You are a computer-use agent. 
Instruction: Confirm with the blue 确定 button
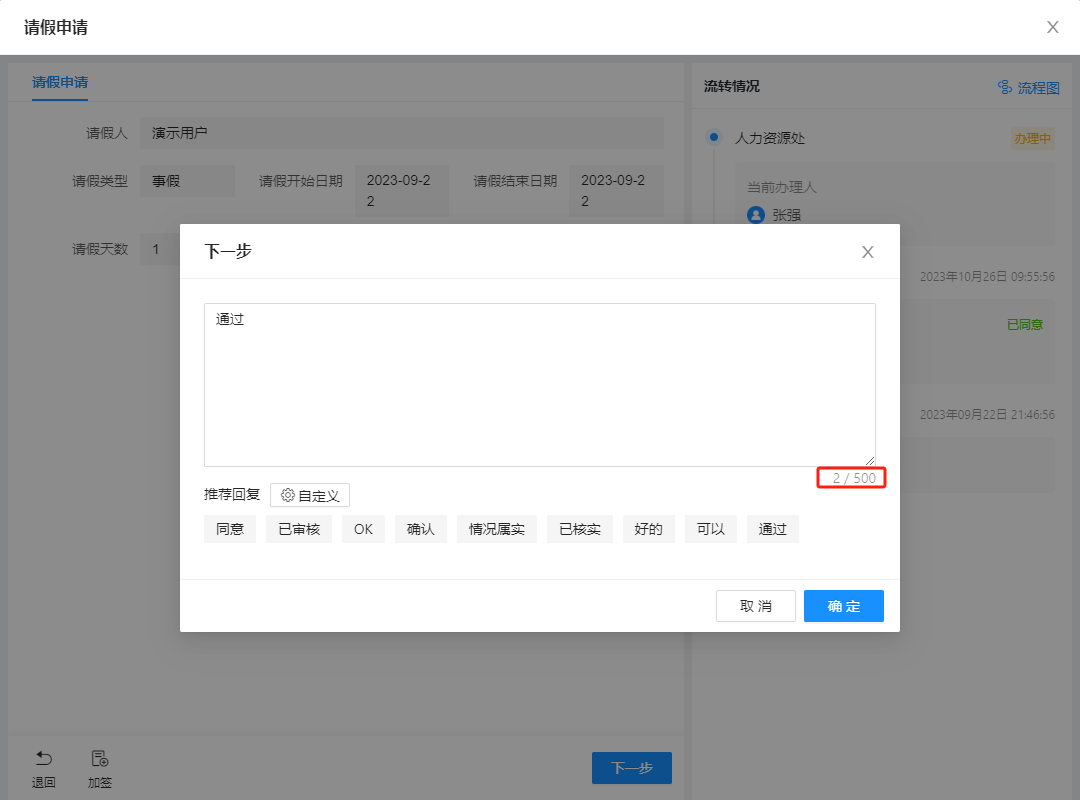[x=843, y=606]
